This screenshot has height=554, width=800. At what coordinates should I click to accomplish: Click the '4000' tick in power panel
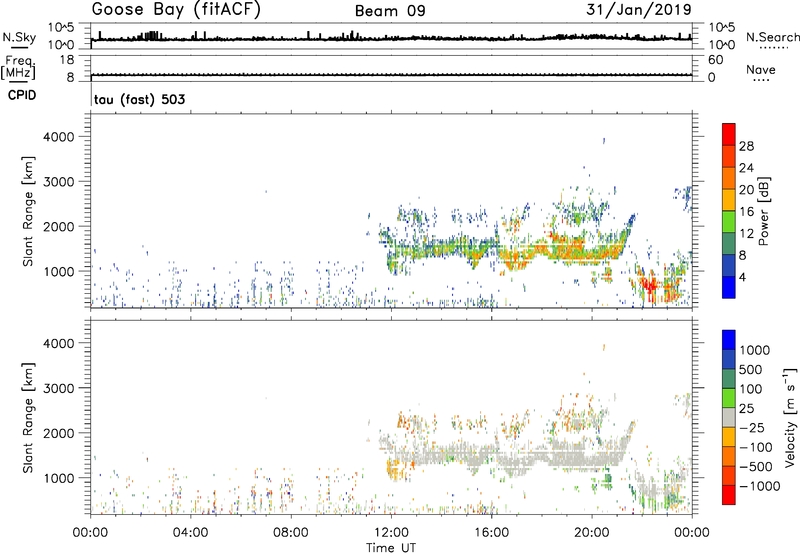pyautogui.click(x=58, y=137)
